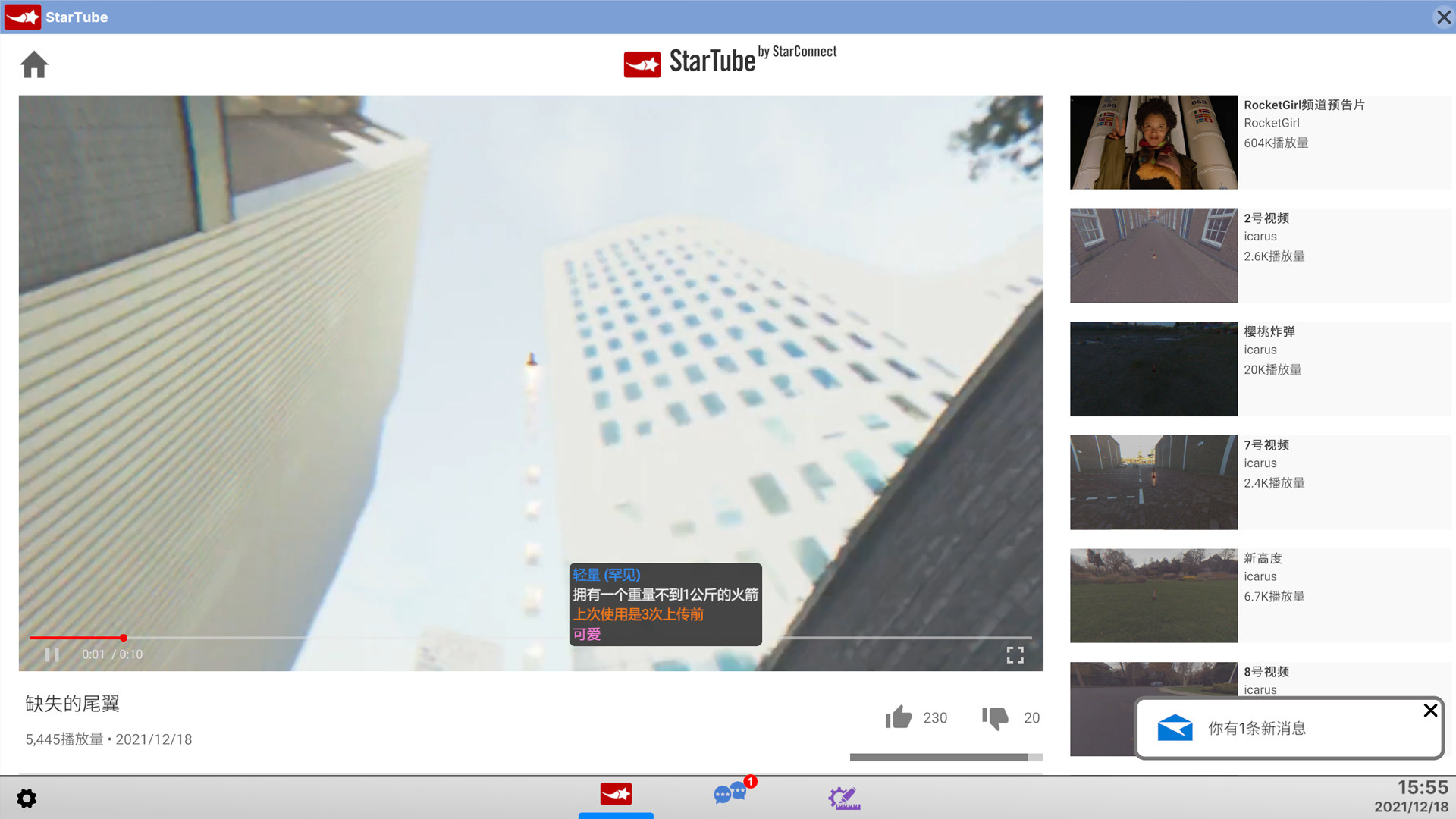
Task: Open settings gear in bottom bar
Action: click(27, 798)
